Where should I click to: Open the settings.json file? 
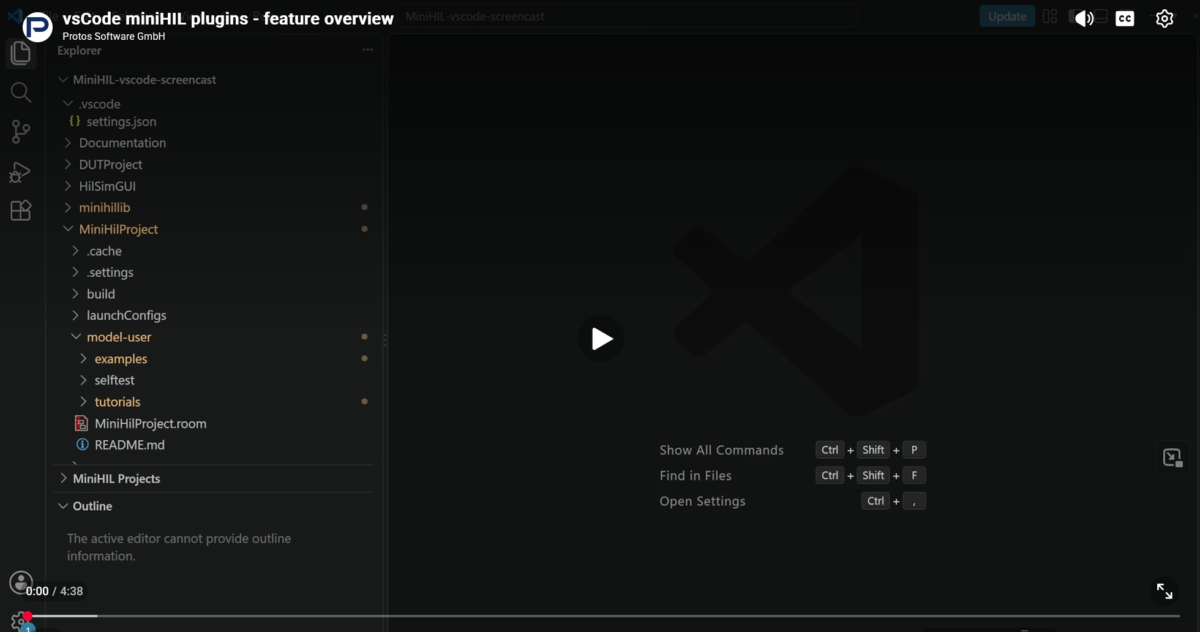click(121, 122)
